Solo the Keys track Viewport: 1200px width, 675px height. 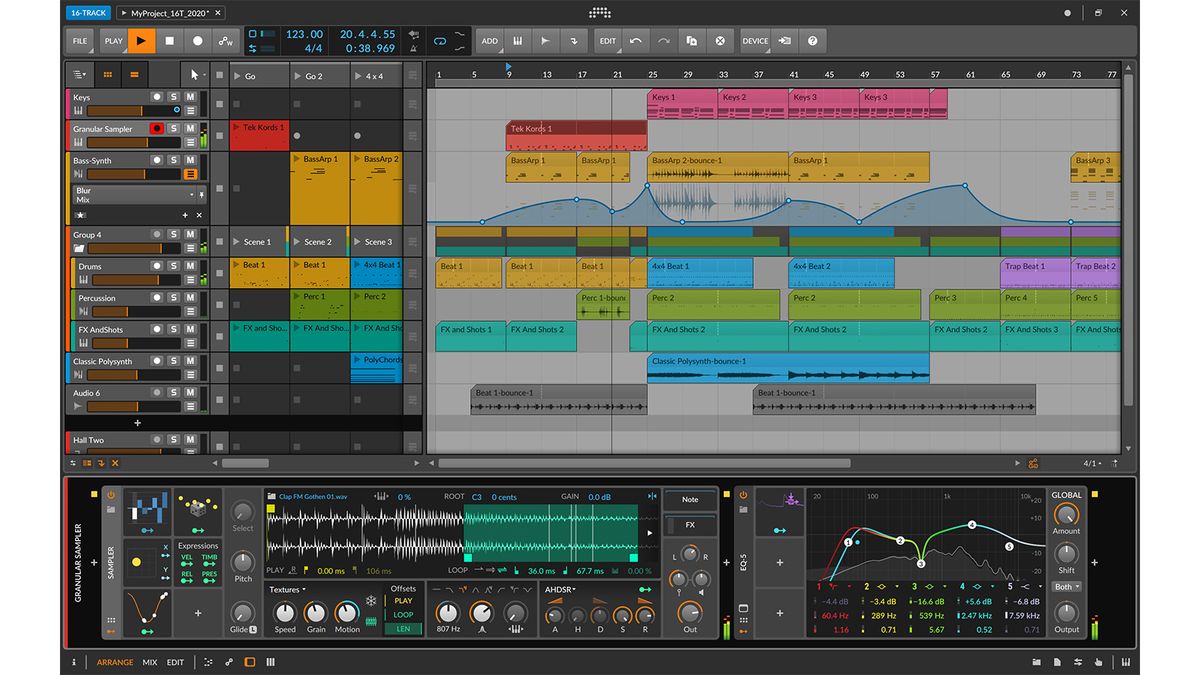176,96
